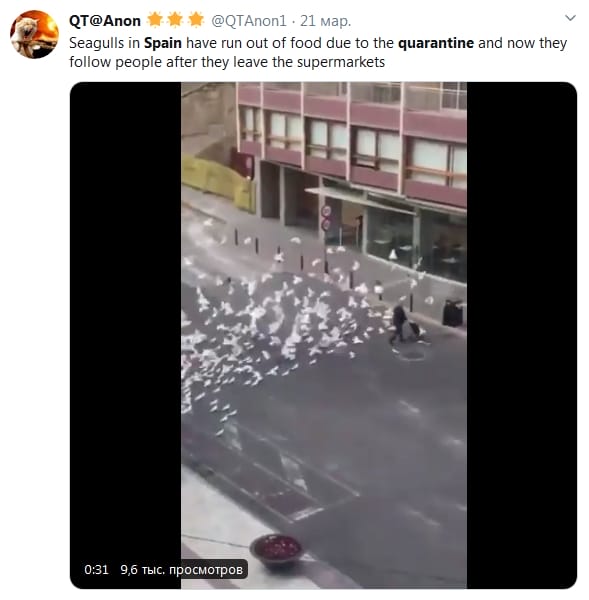
Task: Click the middle star emoji beside the name
Action: pos(175,20)
